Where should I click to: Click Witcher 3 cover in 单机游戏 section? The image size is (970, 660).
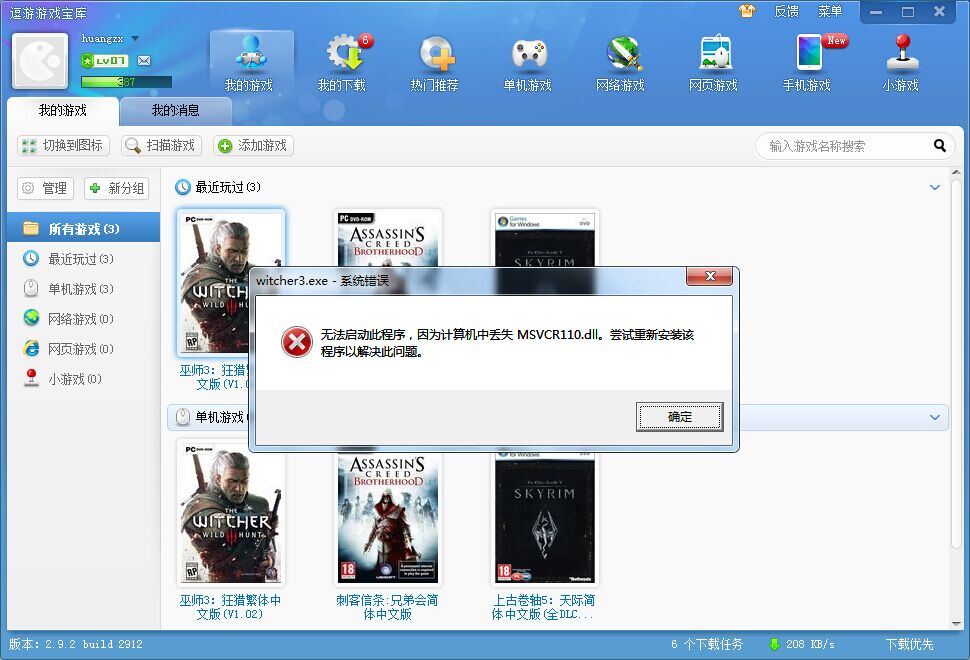231,513
